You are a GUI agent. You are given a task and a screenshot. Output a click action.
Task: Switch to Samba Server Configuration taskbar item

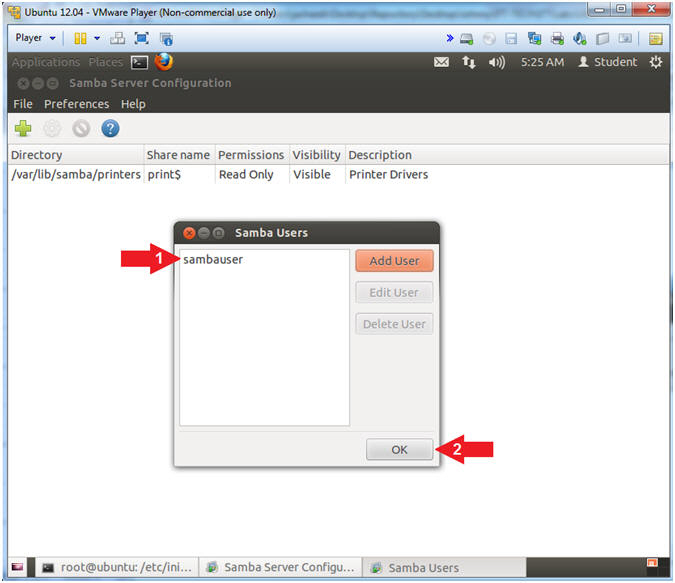(x=280, y=568)
